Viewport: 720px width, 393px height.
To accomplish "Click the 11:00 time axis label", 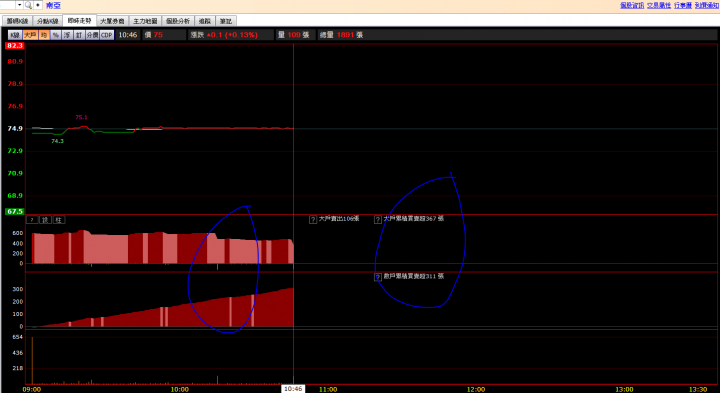I will click(328, 389).
